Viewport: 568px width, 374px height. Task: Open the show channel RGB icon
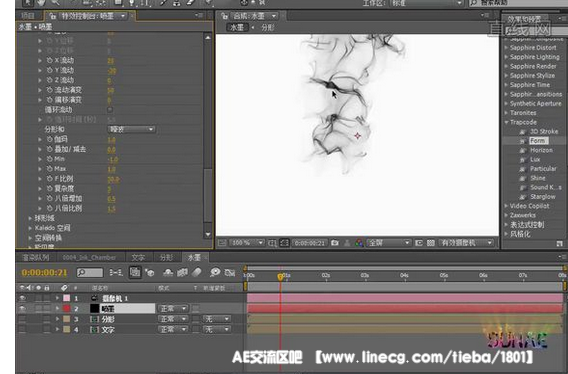(x=359, y=243)
